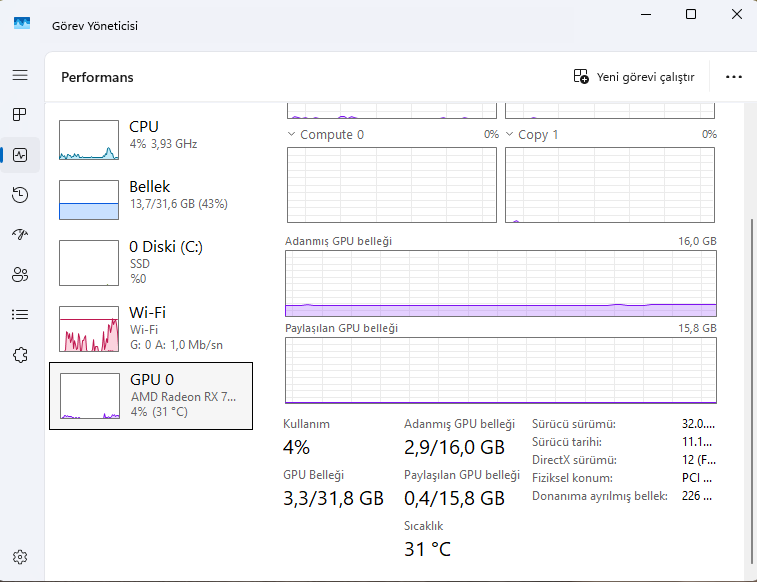Open the three-dot more options menu
Image resolution: width=757 pixels, height=582 pixels.
pyautogui.click(x=734, y=77)
